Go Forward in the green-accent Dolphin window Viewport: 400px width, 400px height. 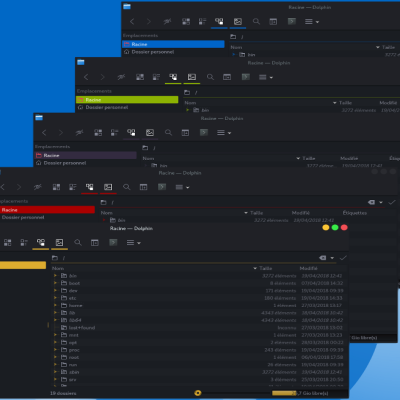[x=102, y=77]
